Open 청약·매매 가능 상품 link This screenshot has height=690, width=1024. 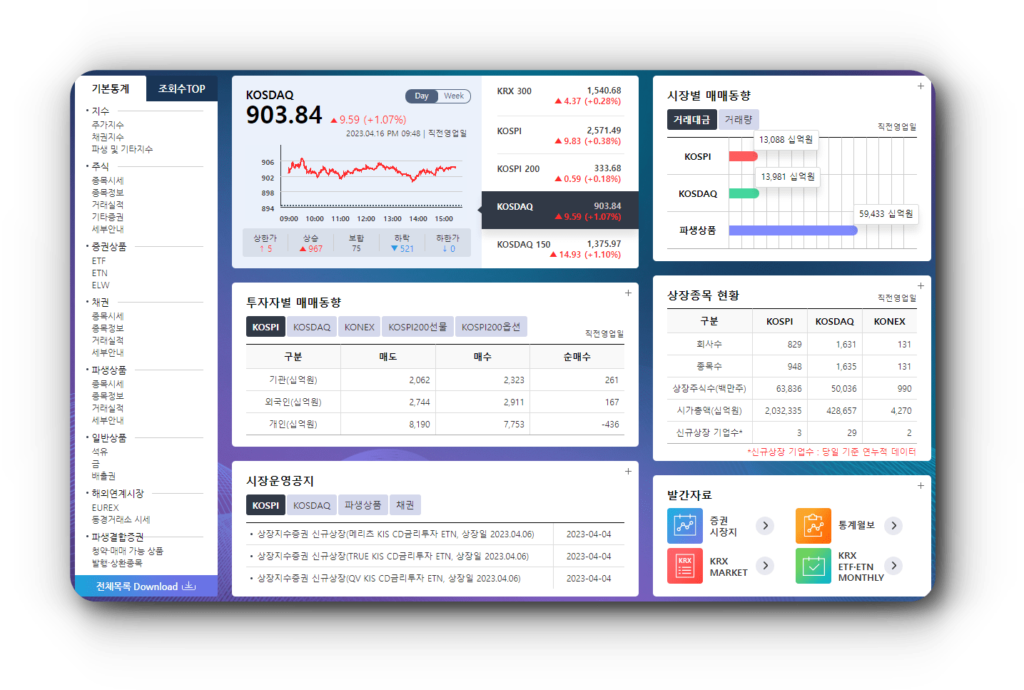127,550
